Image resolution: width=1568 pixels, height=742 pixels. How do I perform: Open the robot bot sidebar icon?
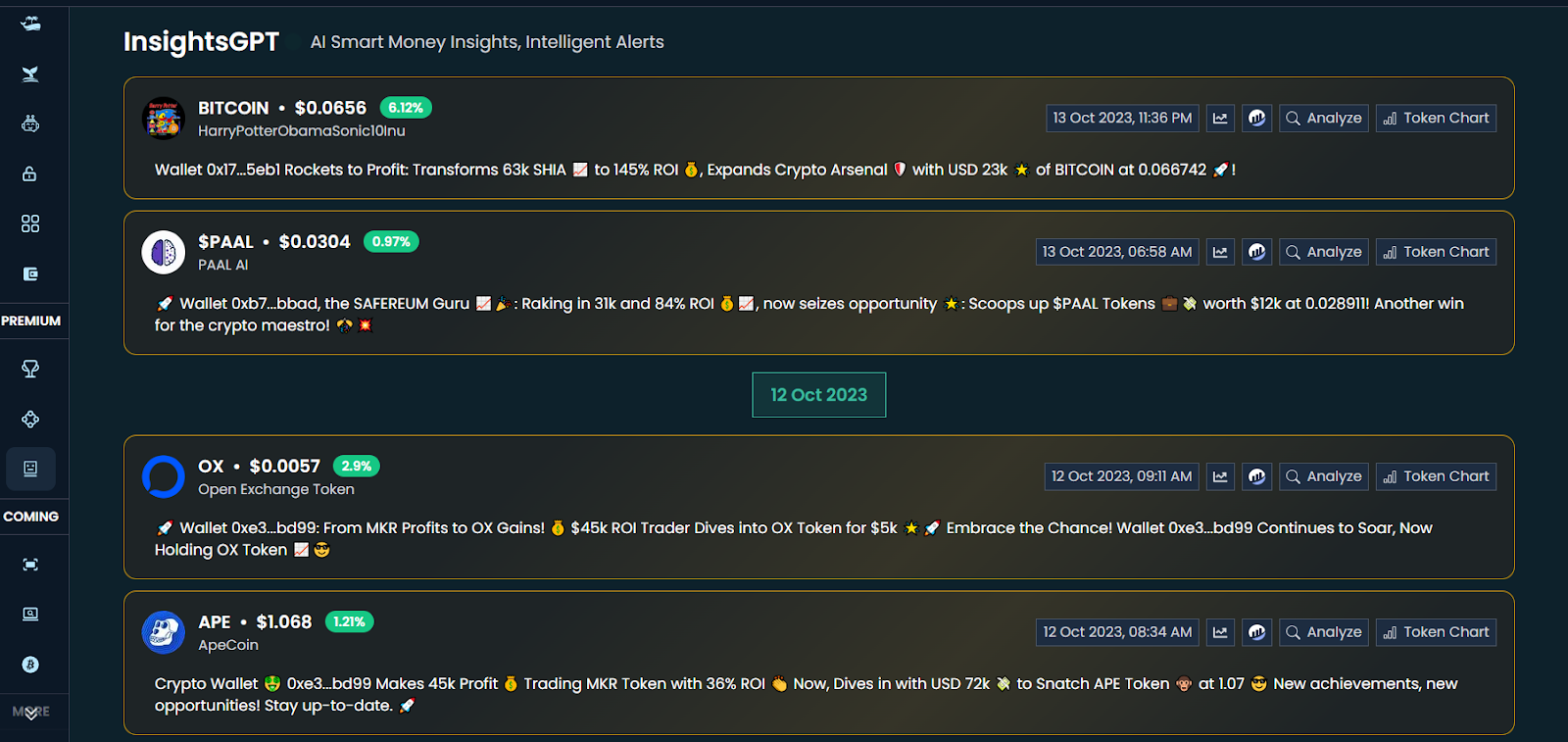30,124
